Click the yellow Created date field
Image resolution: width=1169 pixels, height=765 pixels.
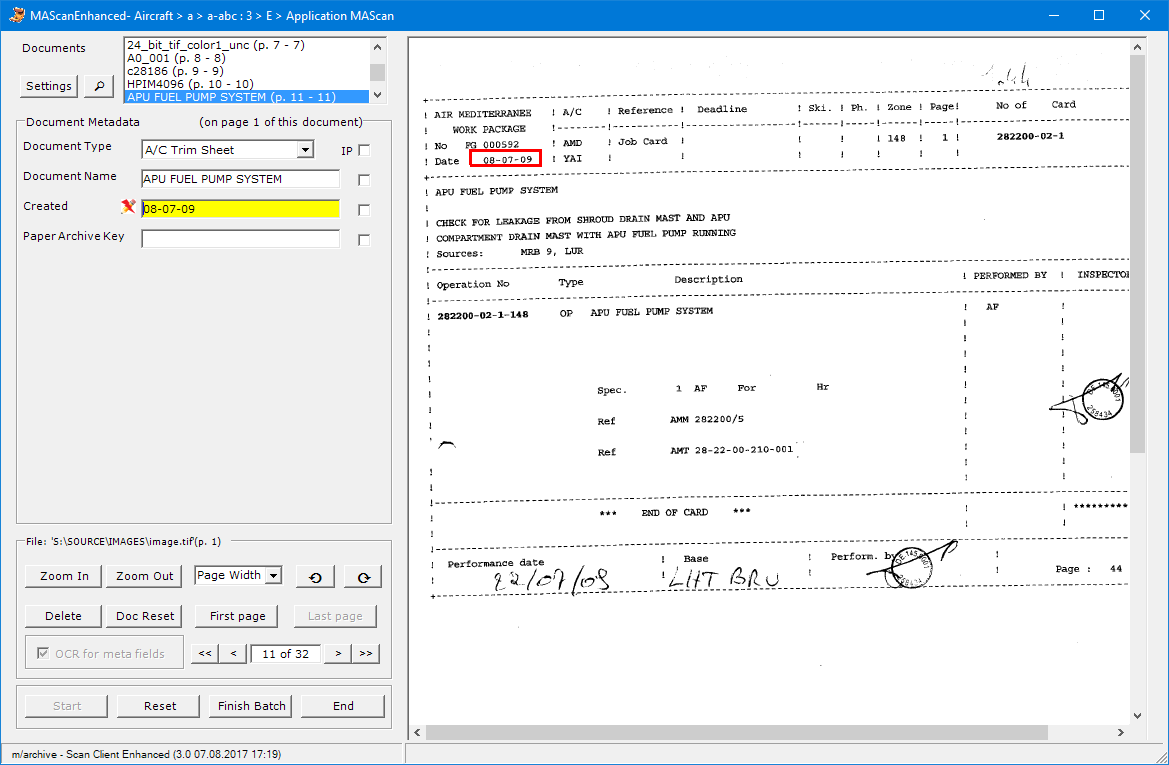tap(240, 209)
